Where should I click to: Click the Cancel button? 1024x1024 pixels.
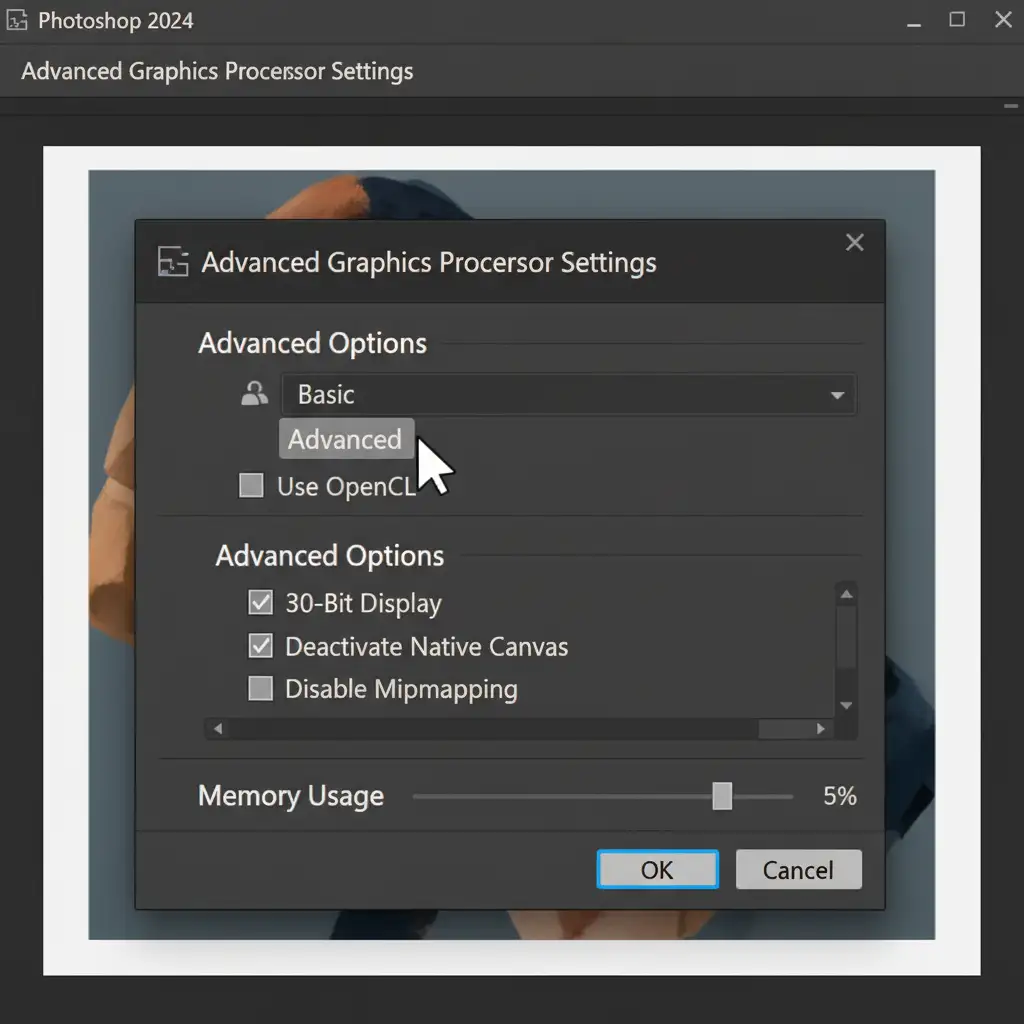[x=798, y=870]
